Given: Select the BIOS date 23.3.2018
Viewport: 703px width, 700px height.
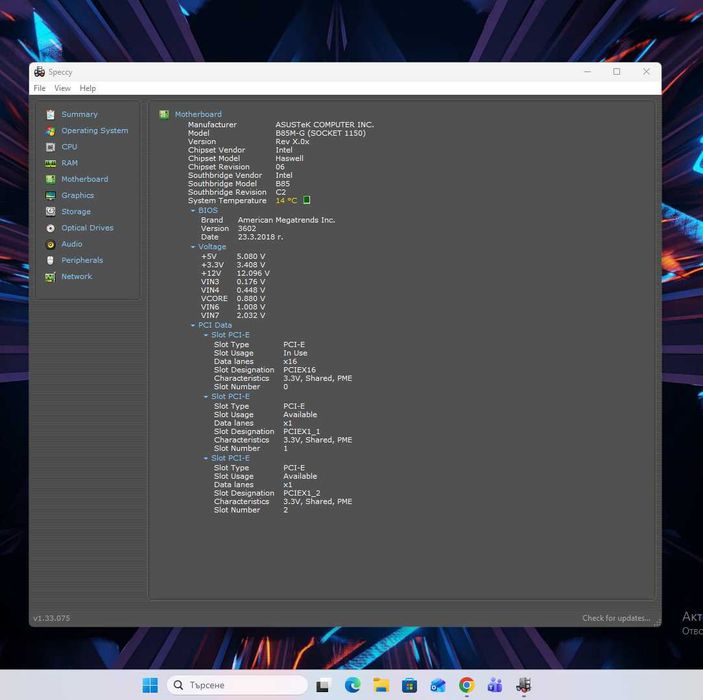Looking at the screenshot, I should 260,237.
